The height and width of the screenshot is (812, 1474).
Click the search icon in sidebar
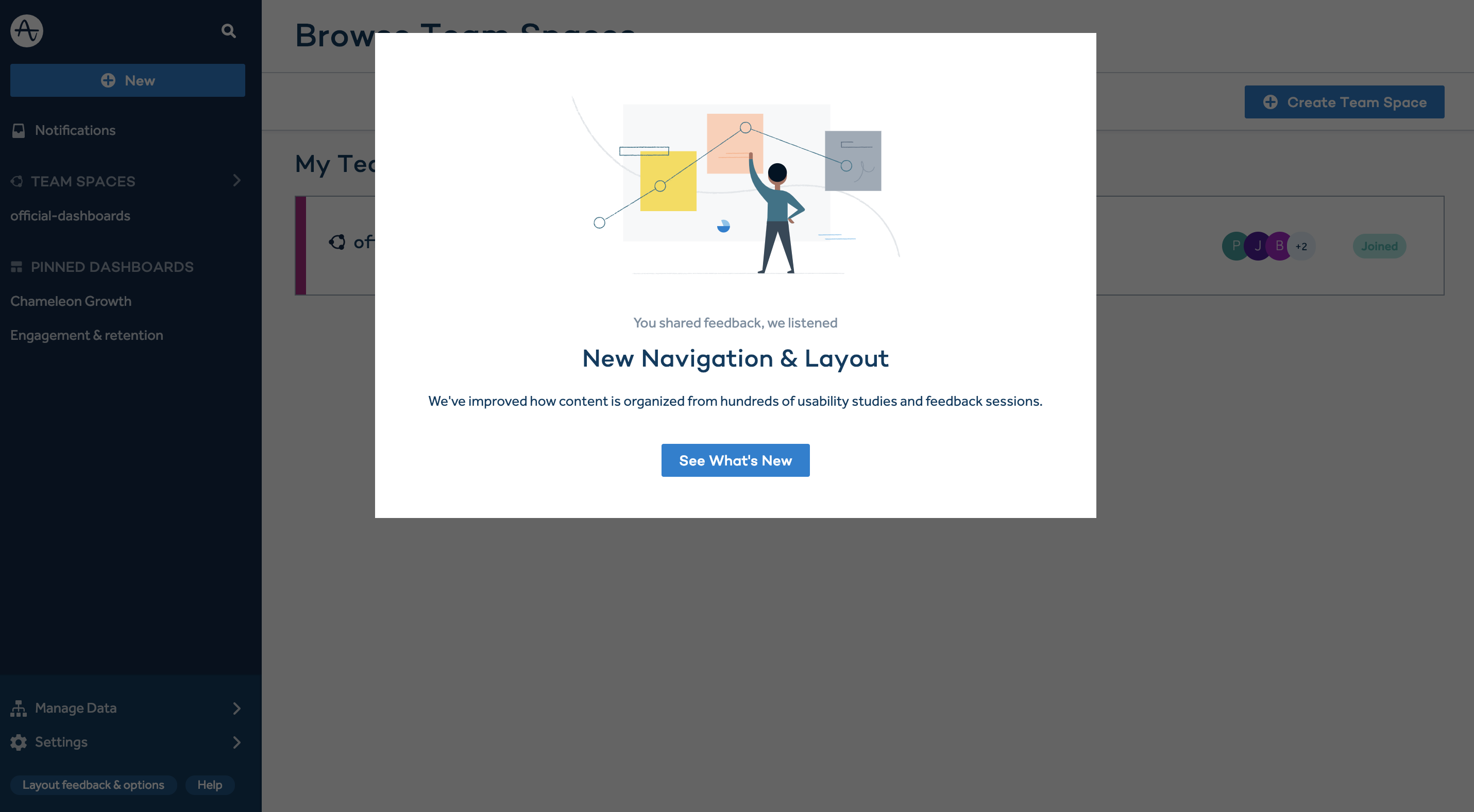pyautogui.click(x=228, y=30)
